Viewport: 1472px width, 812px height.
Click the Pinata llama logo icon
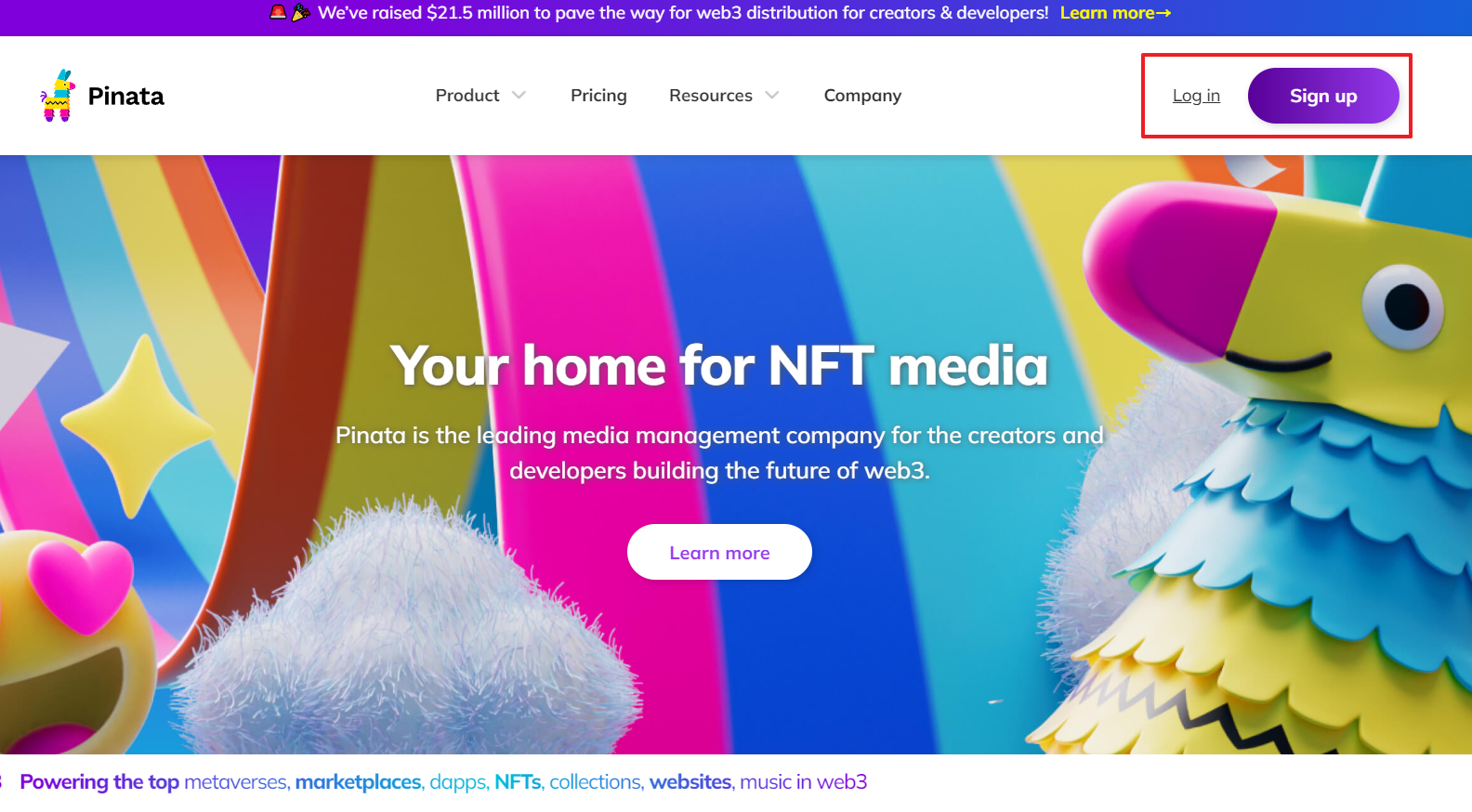pos(58,96)
